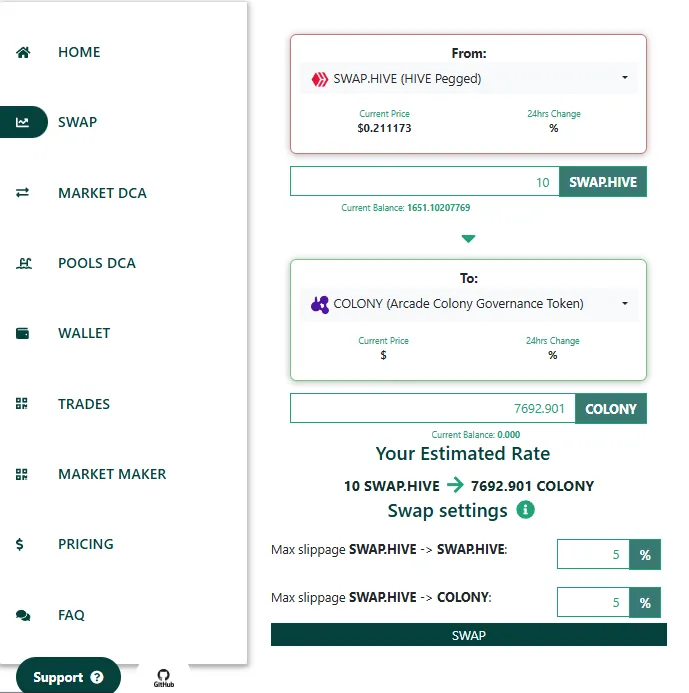This screenshot has width=689, height=693.
Task: Click the dark green SWAP button
Action: 468,635
